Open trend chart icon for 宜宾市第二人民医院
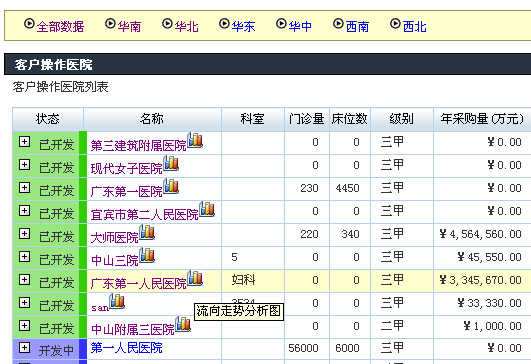The width and height of the screenshot is (531, 364). [x=207, y=209]
